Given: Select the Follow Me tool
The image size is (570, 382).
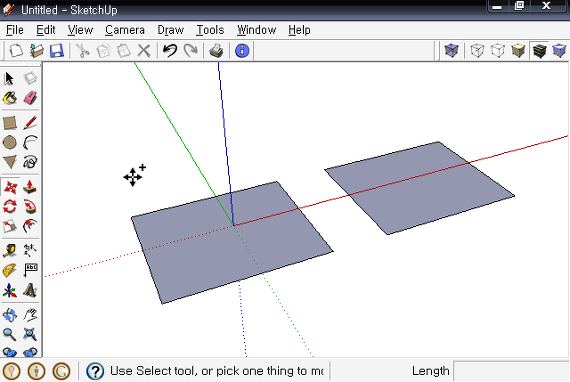Looking at the screenshot, I should pyautogui.click(x=30, y=206).
